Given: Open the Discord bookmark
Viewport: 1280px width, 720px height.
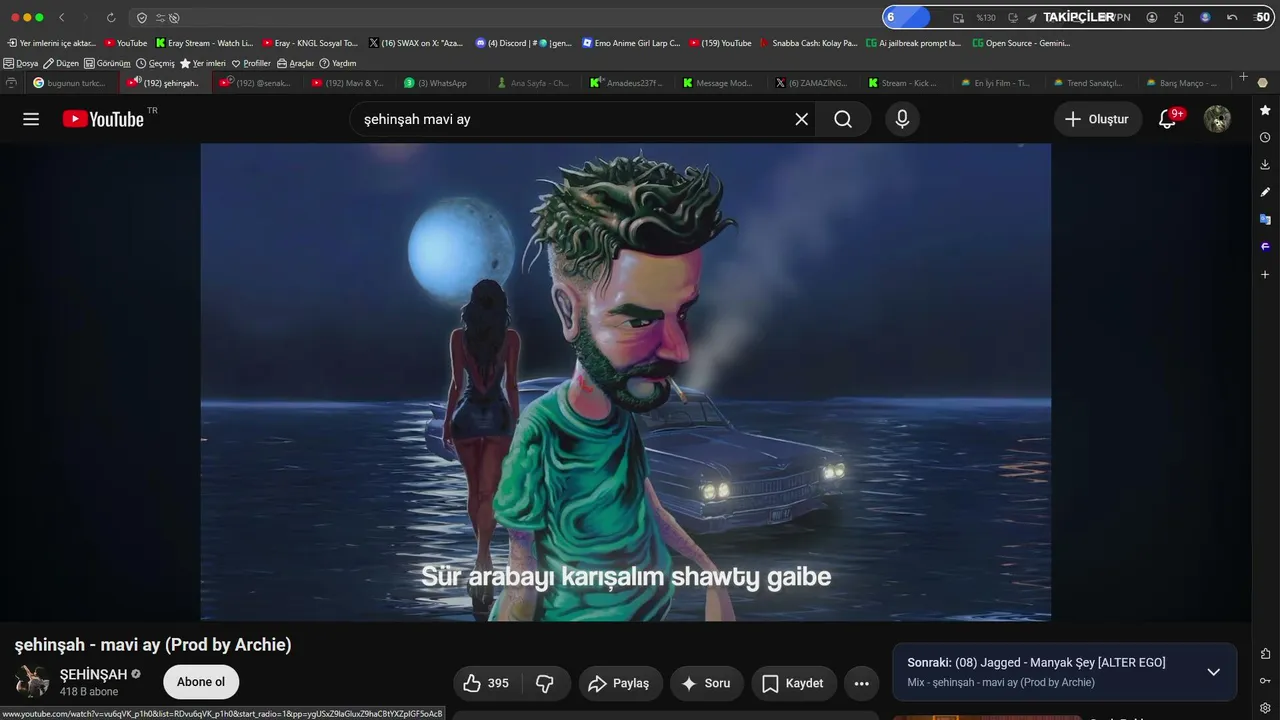Looking at the screenshot, I should point(524,43).
